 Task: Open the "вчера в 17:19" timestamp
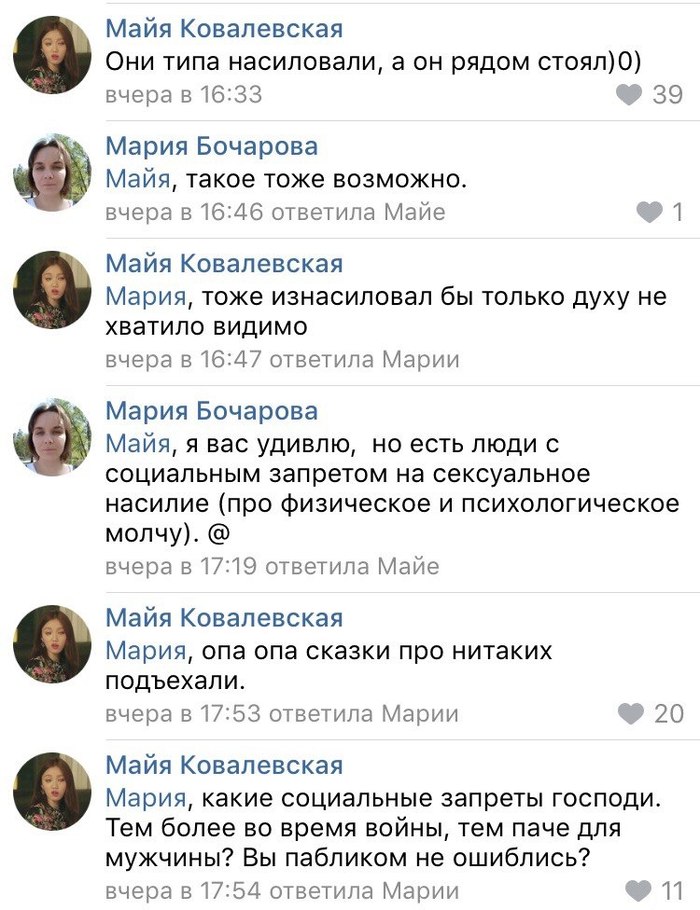[183, 566]
